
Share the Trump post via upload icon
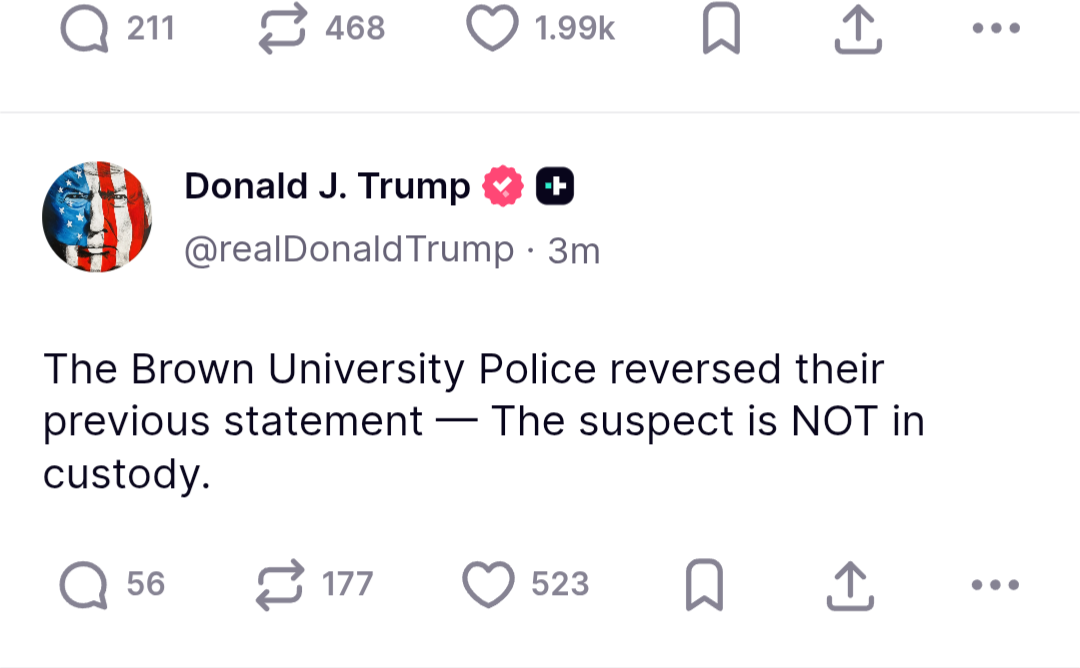point(850,585)
